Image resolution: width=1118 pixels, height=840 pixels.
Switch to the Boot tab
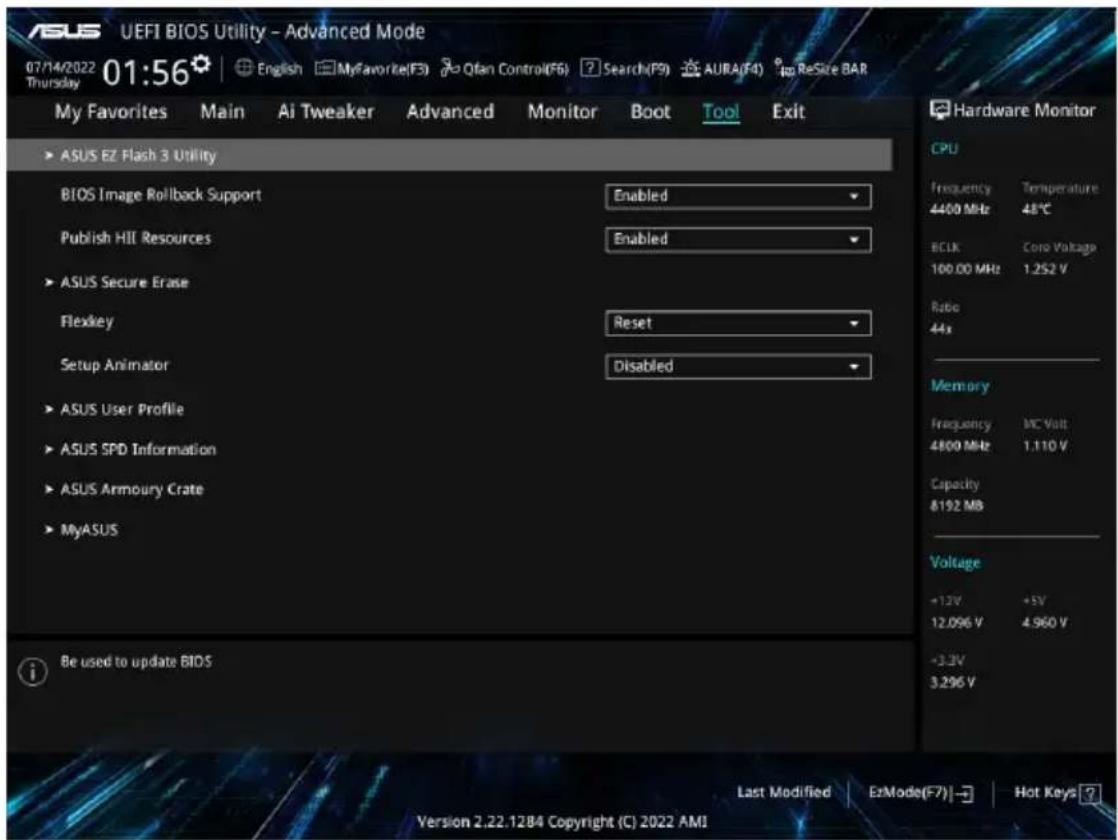coord(650,112)
